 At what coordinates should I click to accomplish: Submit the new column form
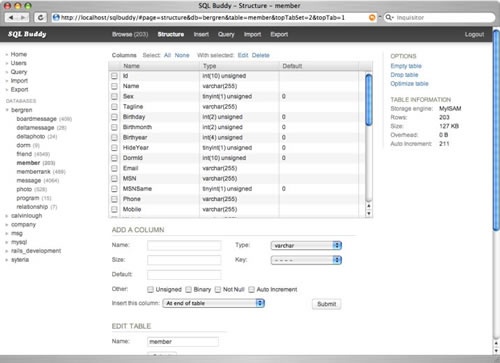pos(327,304)
